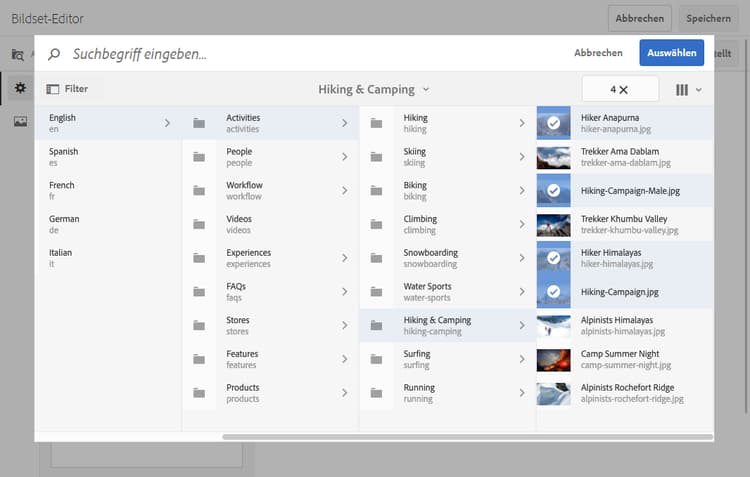This screenshot has width=750, height=477.
Task: Click Speichern in Bildset-Editor header
Action: click(x=708, y=19)
